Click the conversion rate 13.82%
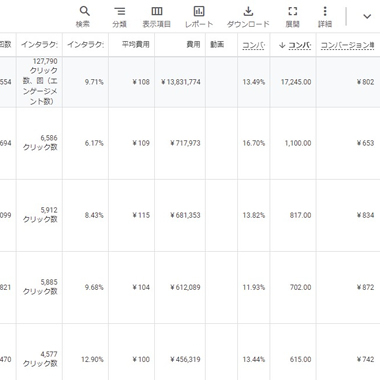 click(x=254, y=215)
